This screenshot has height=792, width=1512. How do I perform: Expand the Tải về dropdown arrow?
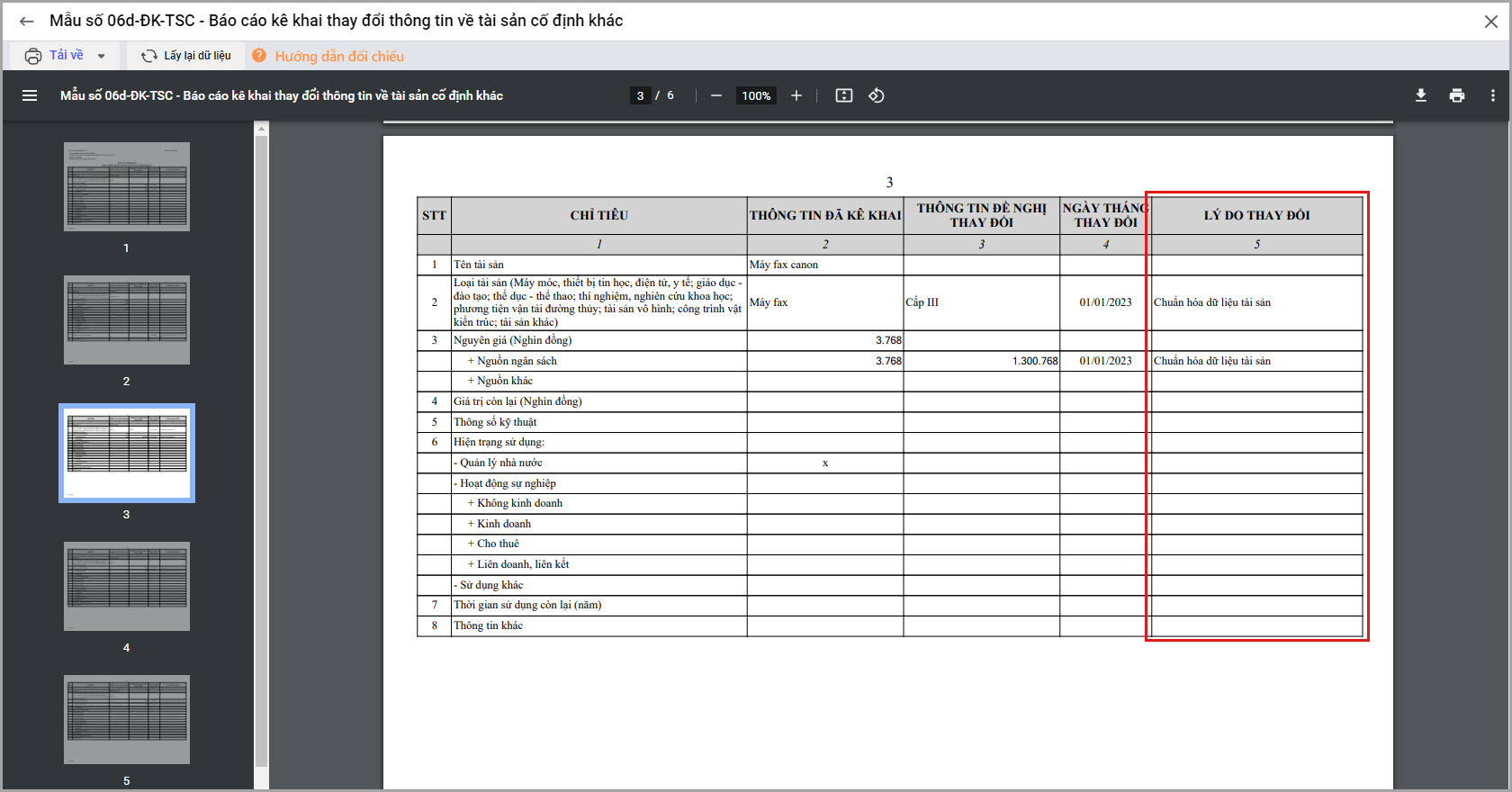pyautogui.click(x=102, y=56)
